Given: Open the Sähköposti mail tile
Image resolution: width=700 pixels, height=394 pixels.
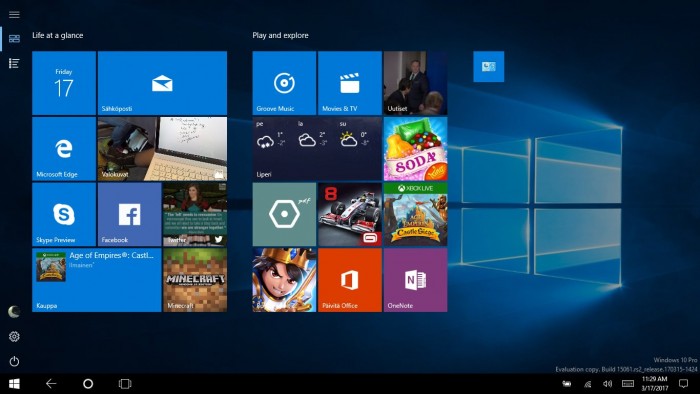Looking at the screenshot, I should click(162, 83).
